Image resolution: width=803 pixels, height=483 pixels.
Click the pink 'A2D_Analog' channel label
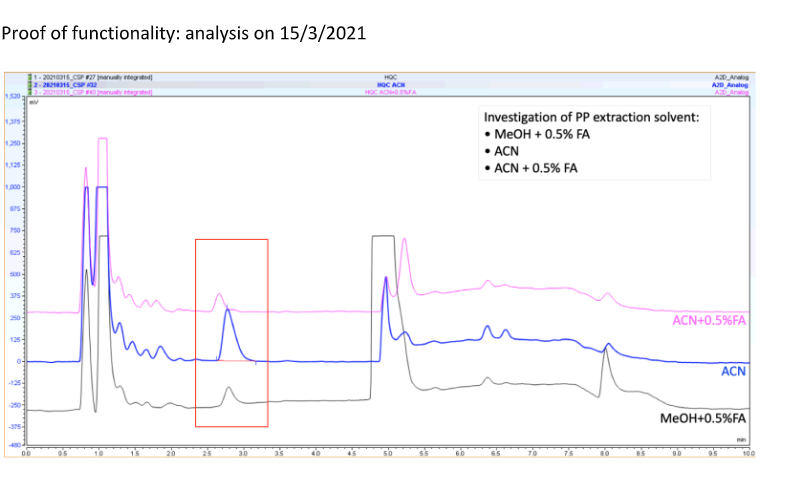point(732,92)
